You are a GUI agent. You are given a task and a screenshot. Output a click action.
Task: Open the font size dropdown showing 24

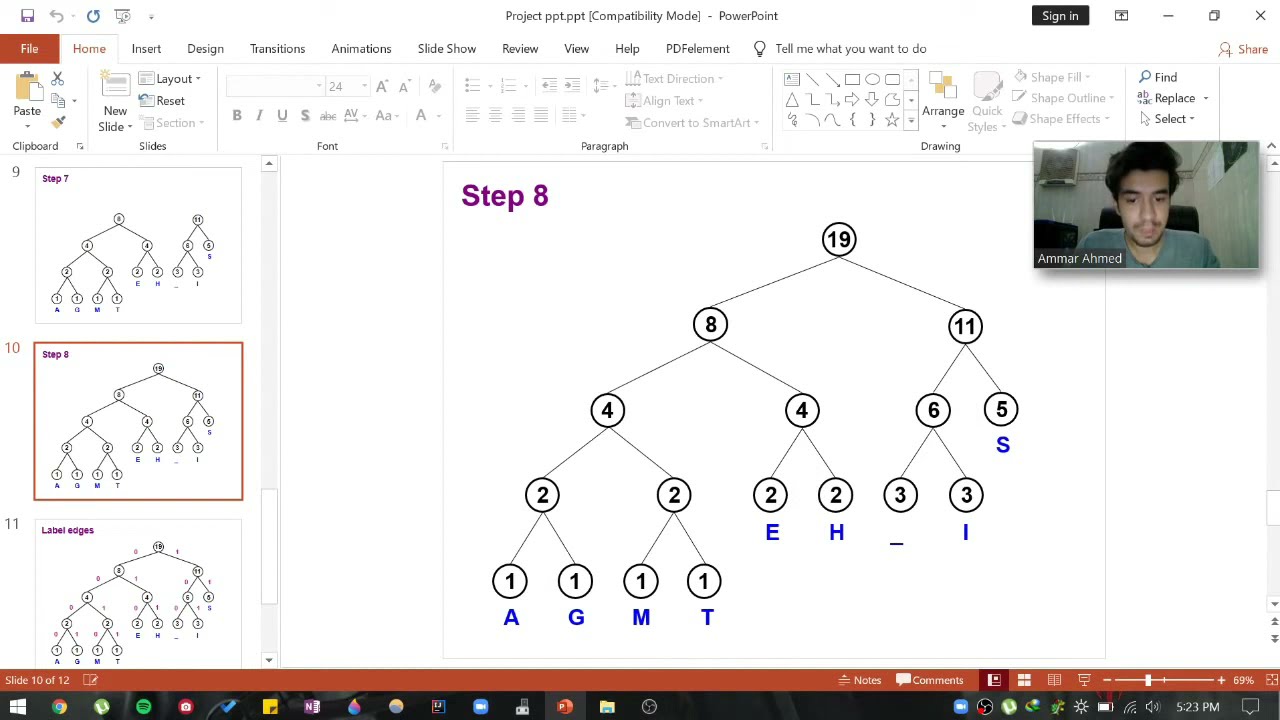[364, 87]
